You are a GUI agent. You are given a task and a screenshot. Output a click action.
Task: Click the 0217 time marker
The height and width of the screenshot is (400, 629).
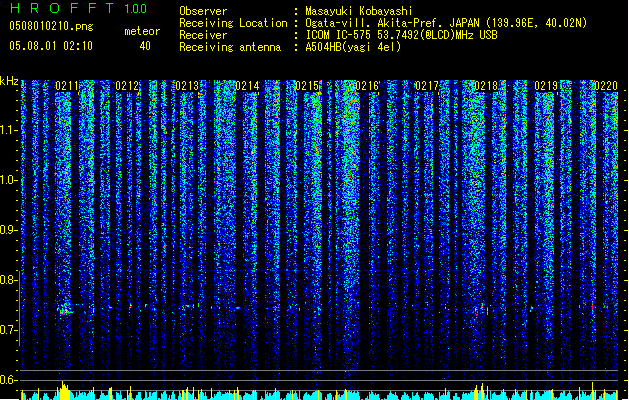coord(427,86)
